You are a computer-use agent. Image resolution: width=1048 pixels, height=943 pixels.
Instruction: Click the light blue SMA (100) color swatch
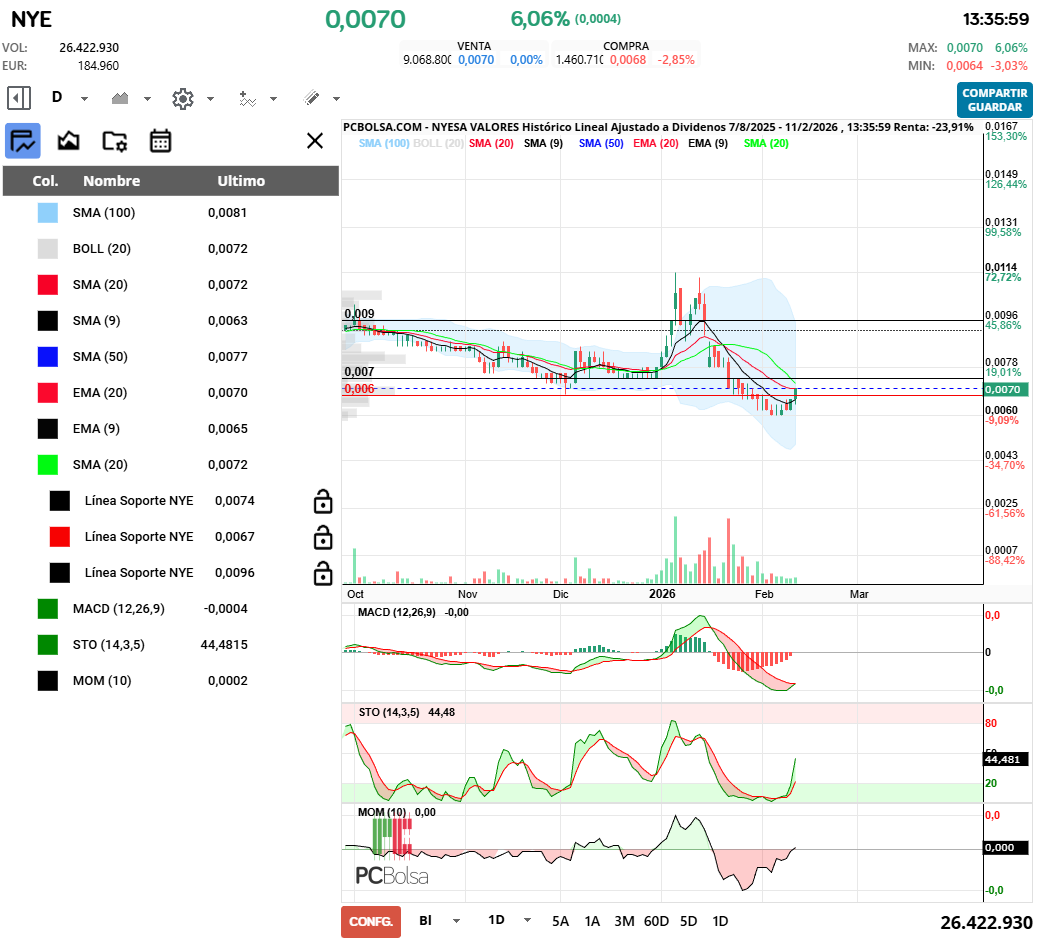pyautogui.click(x=48, y=213)
